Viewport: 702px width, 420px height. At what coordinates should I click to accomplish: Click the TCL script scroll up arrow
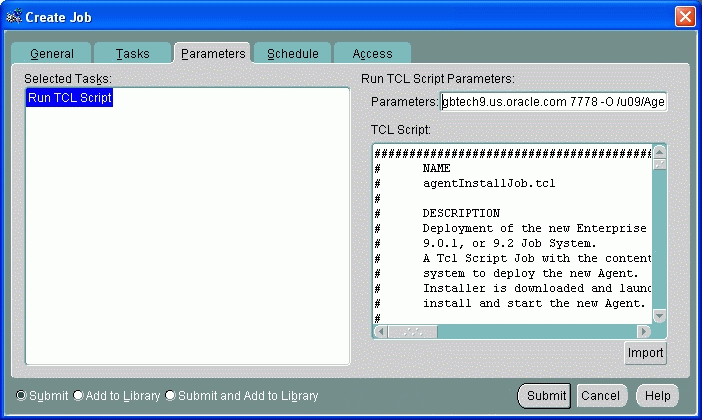click(659, 151)
